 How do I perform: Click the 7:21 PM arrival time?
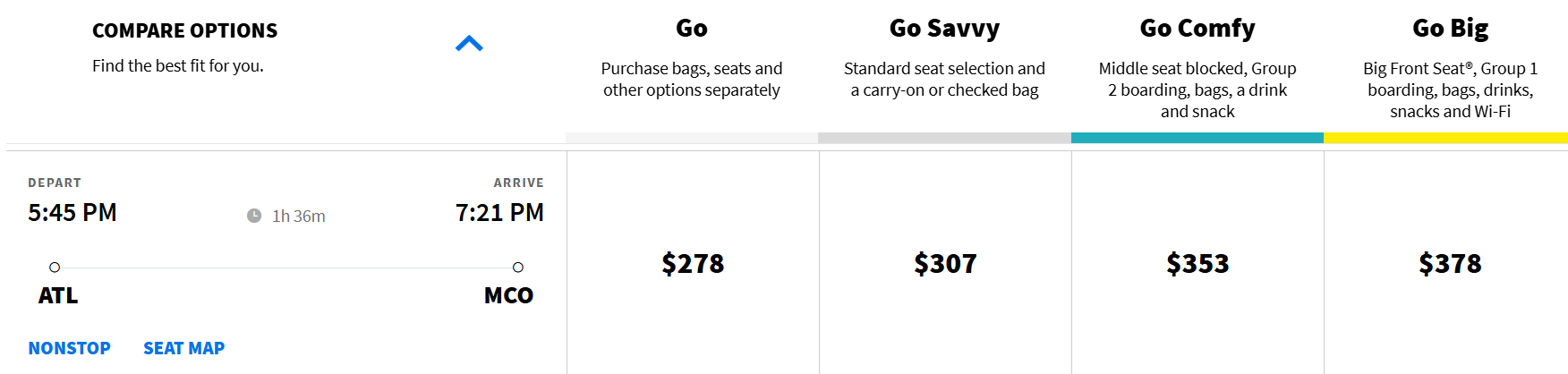tap(499, 213)
